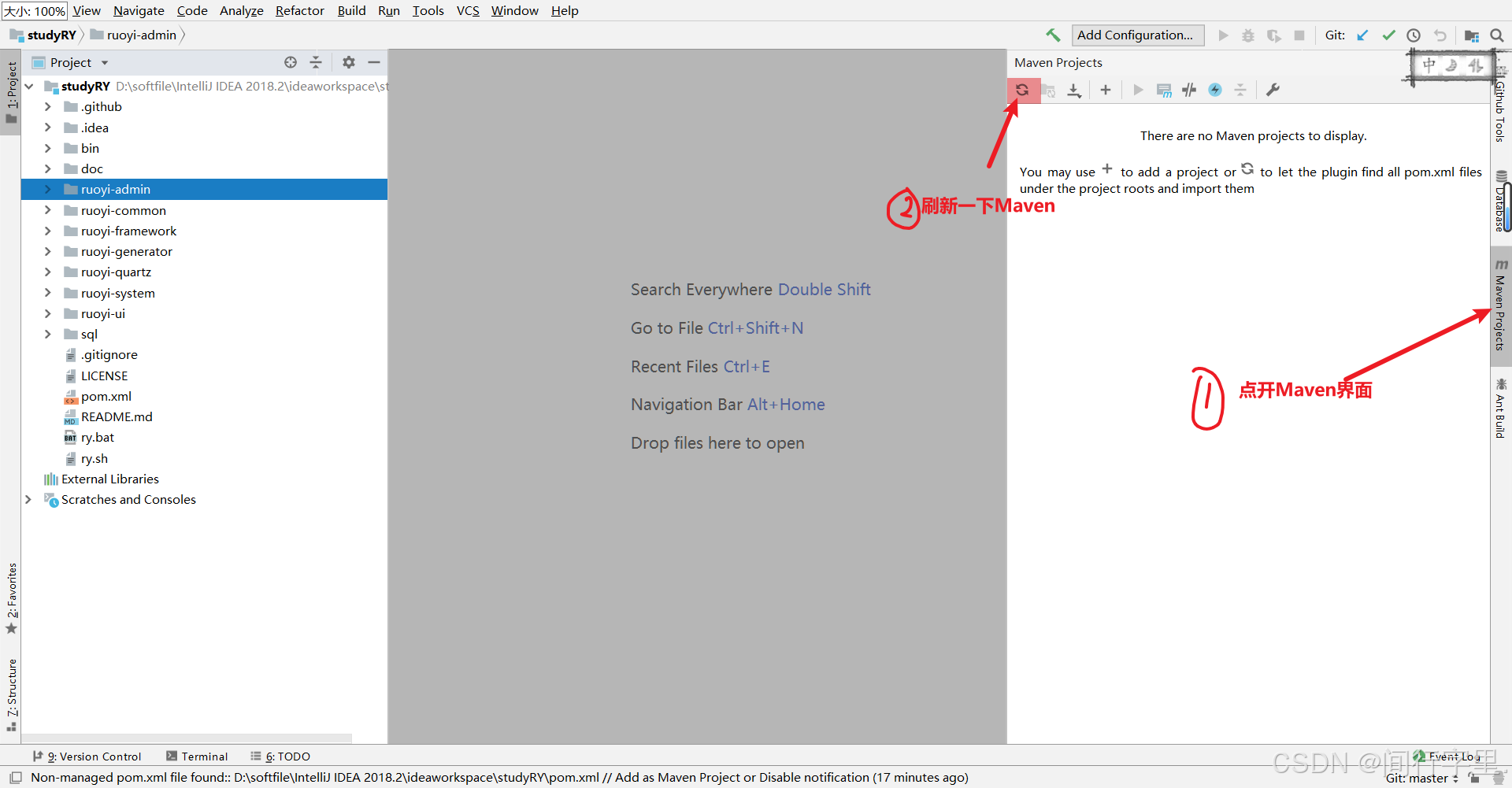The height and width of the screenshot is (788, 1512).
Task: Expand the bin folder
Action: (x=47, y=148)
